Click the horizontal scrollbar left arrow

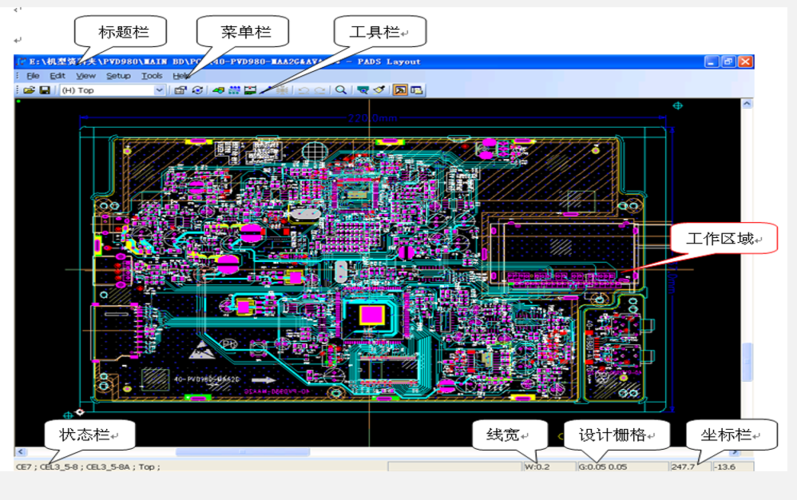coord(20,452)
